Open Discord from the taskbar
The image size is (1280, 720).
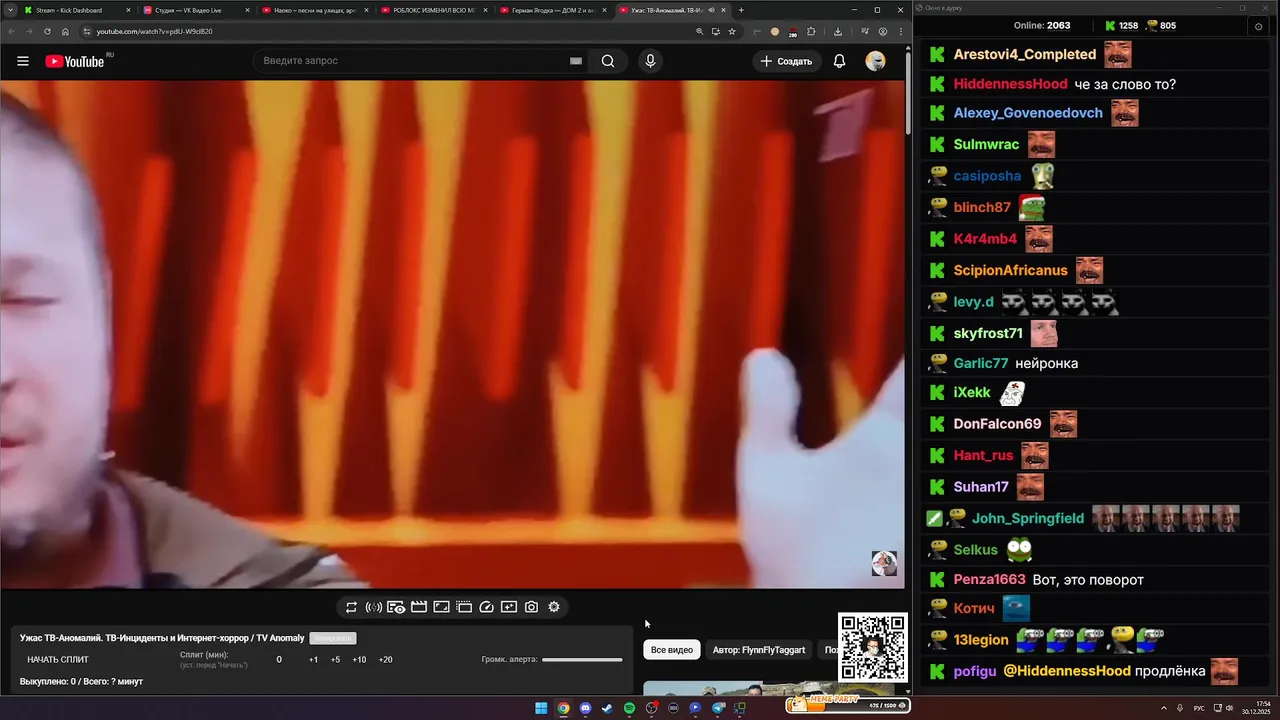[x=585, y=708]
